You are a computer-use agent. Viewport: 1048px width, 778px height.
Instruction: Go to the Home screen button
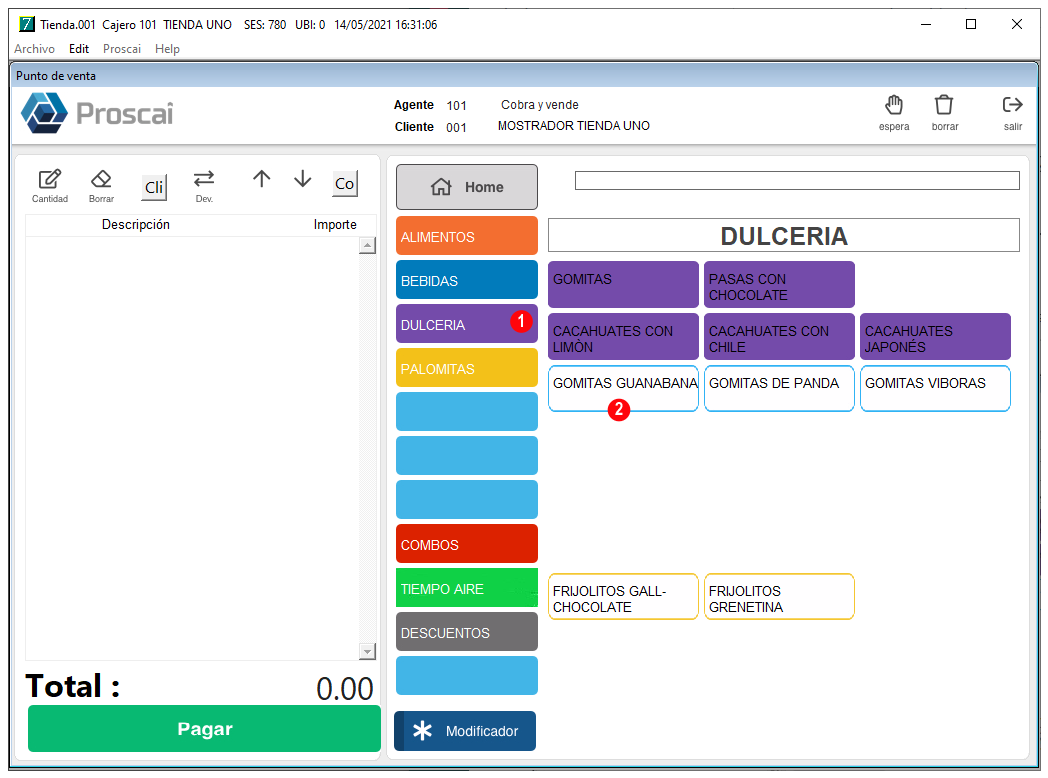pos(467,187)
